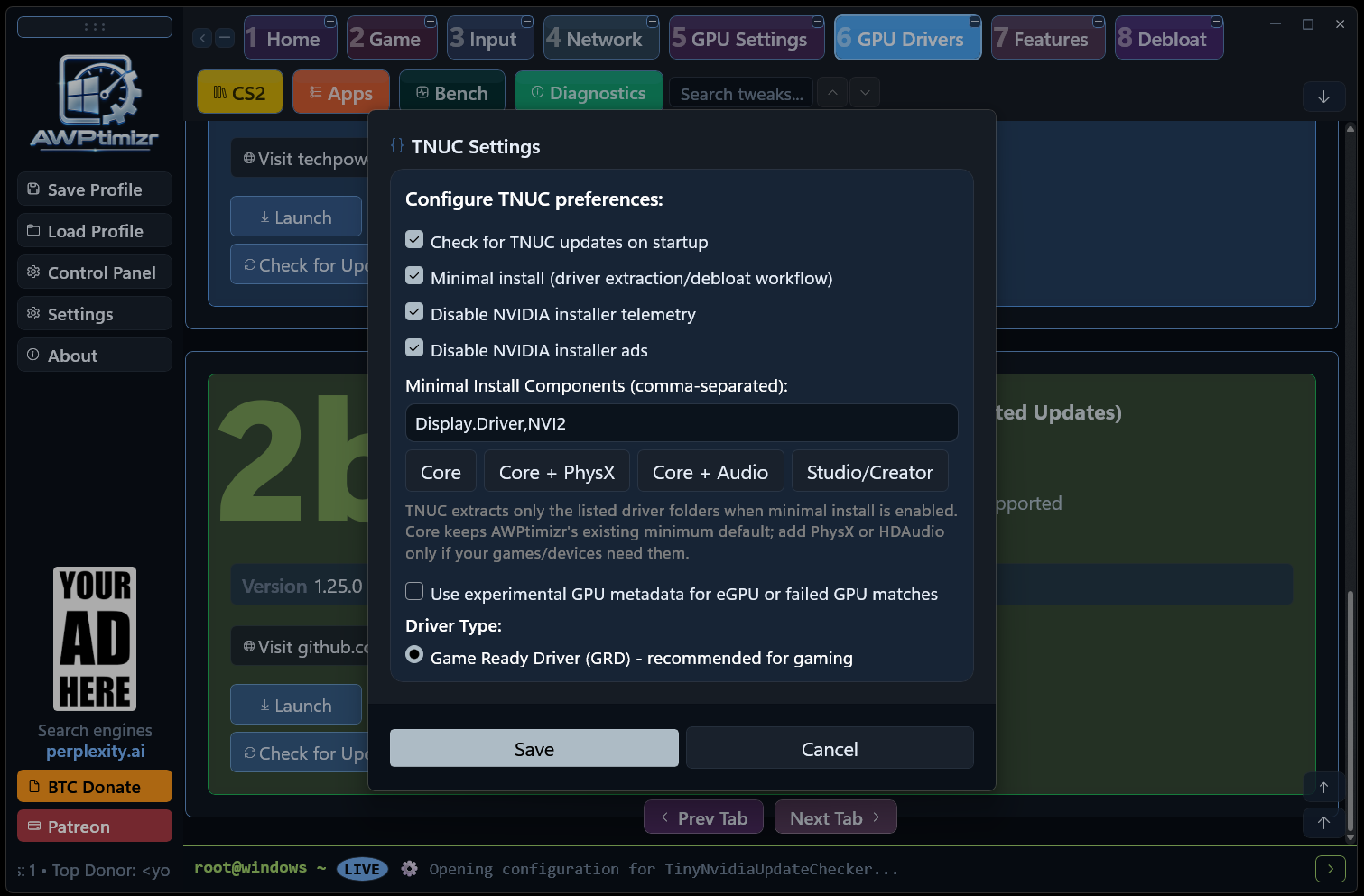The height and width of the screenshot is (896, 1364).
Task: Apply the Core + PhysX preset
Action: (557, 472)
